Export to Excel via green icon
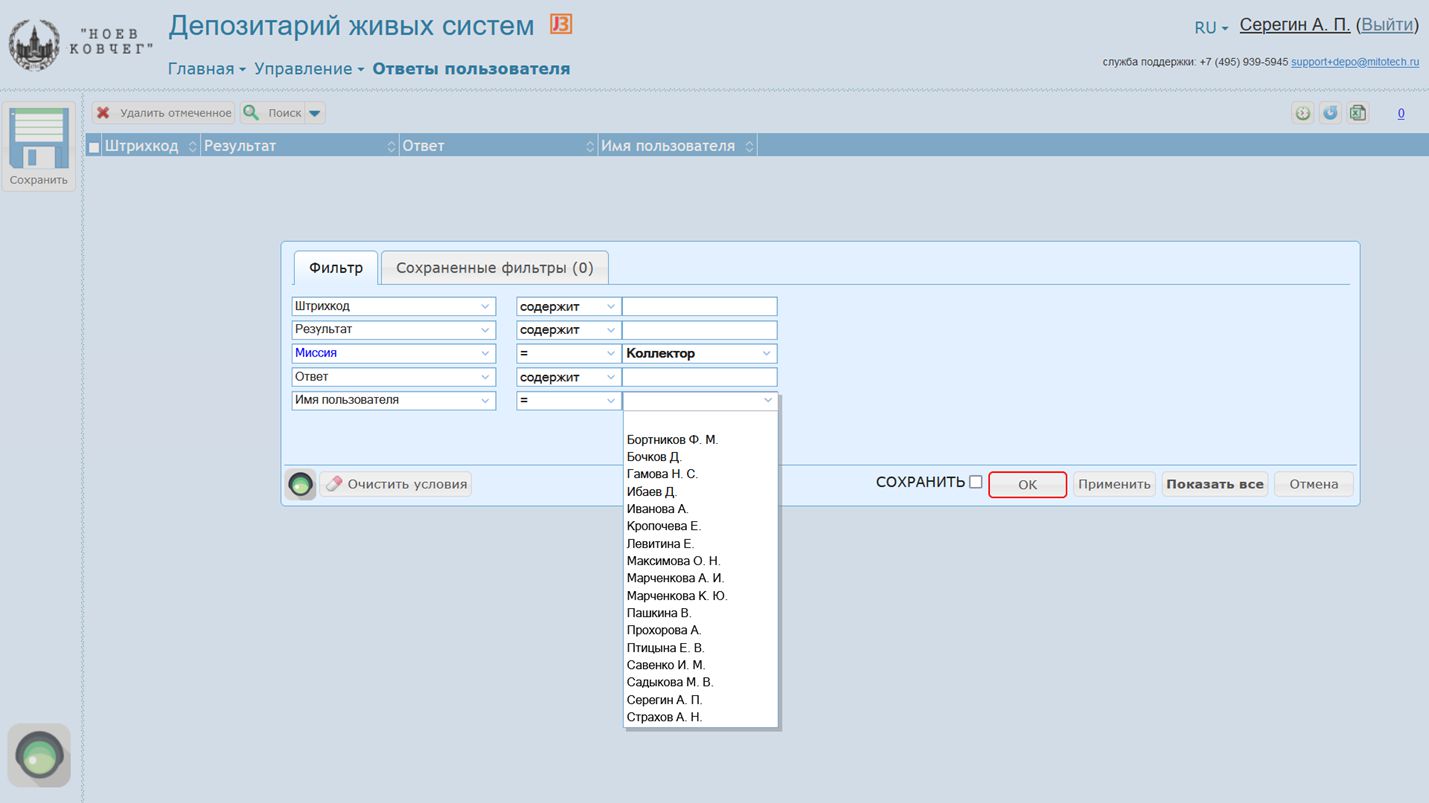This screenshot has width=1429, height=803. [x=1358, y=113]
